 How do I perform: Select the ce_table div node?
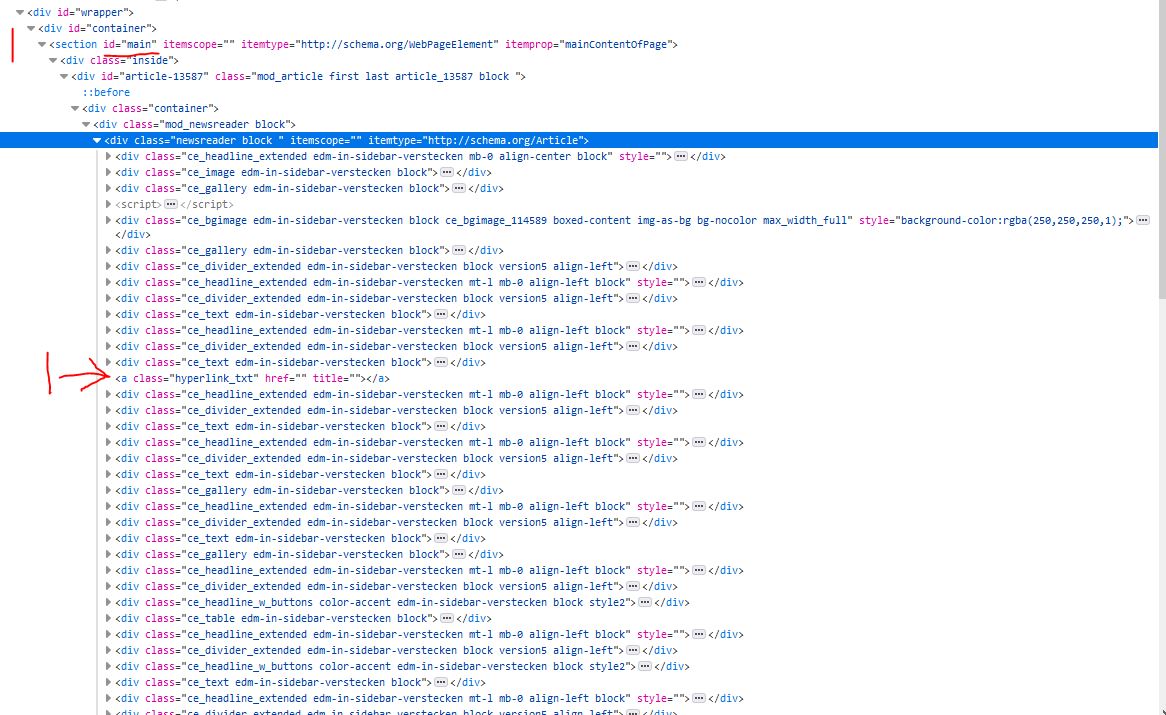271,618
